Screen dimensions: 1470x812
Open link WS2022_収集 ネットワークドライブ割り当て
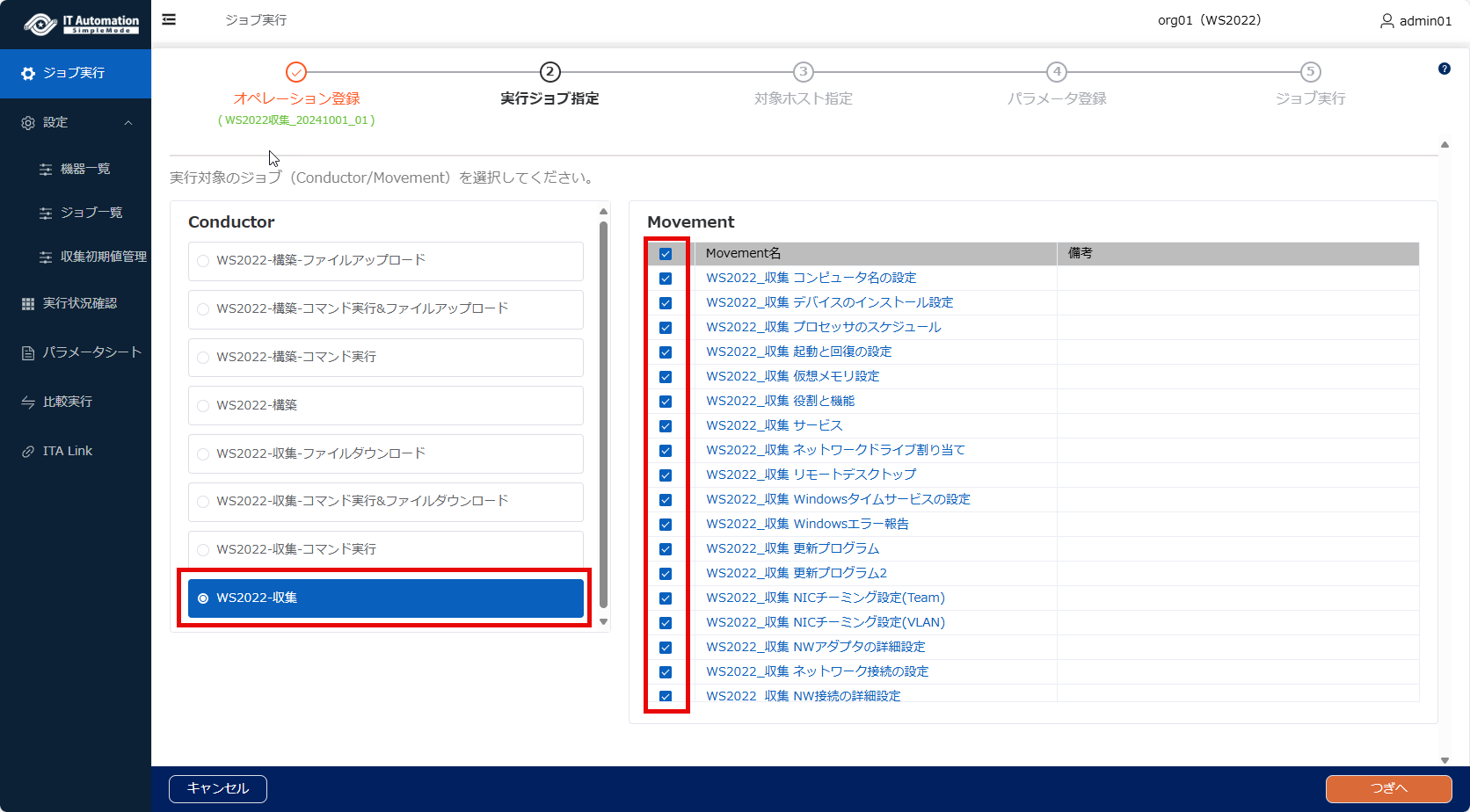pyautogui.click(x=835, y=450)
